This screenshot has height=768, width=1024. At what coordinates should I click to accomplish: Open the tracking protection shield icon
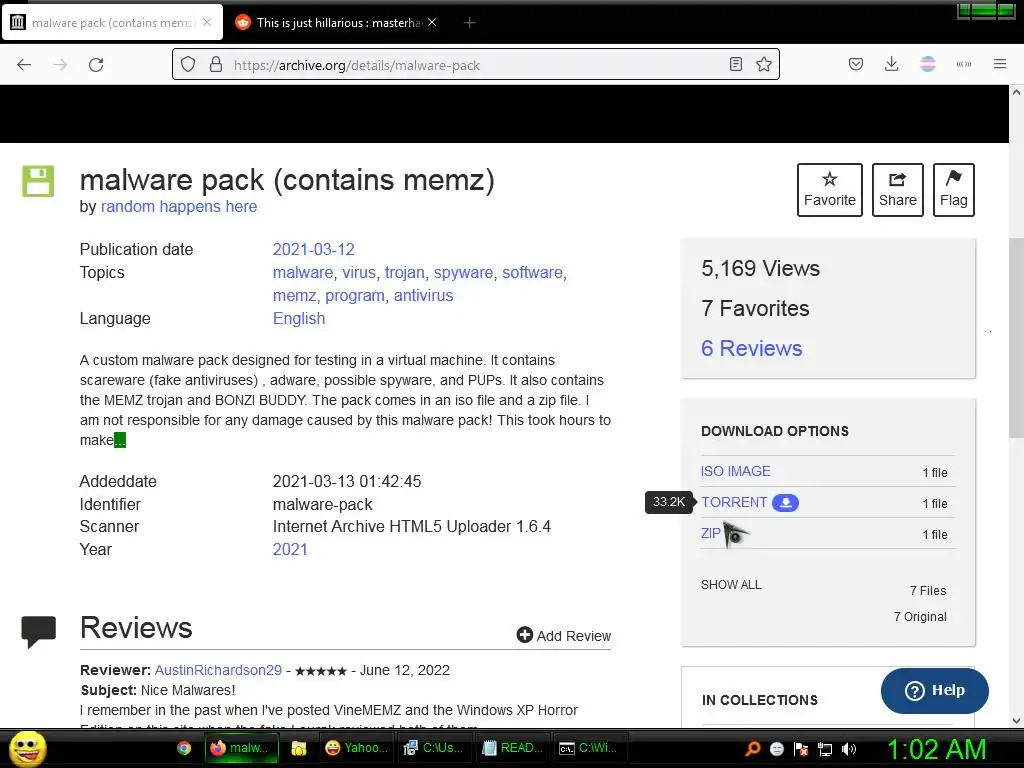tap(188, 65)
